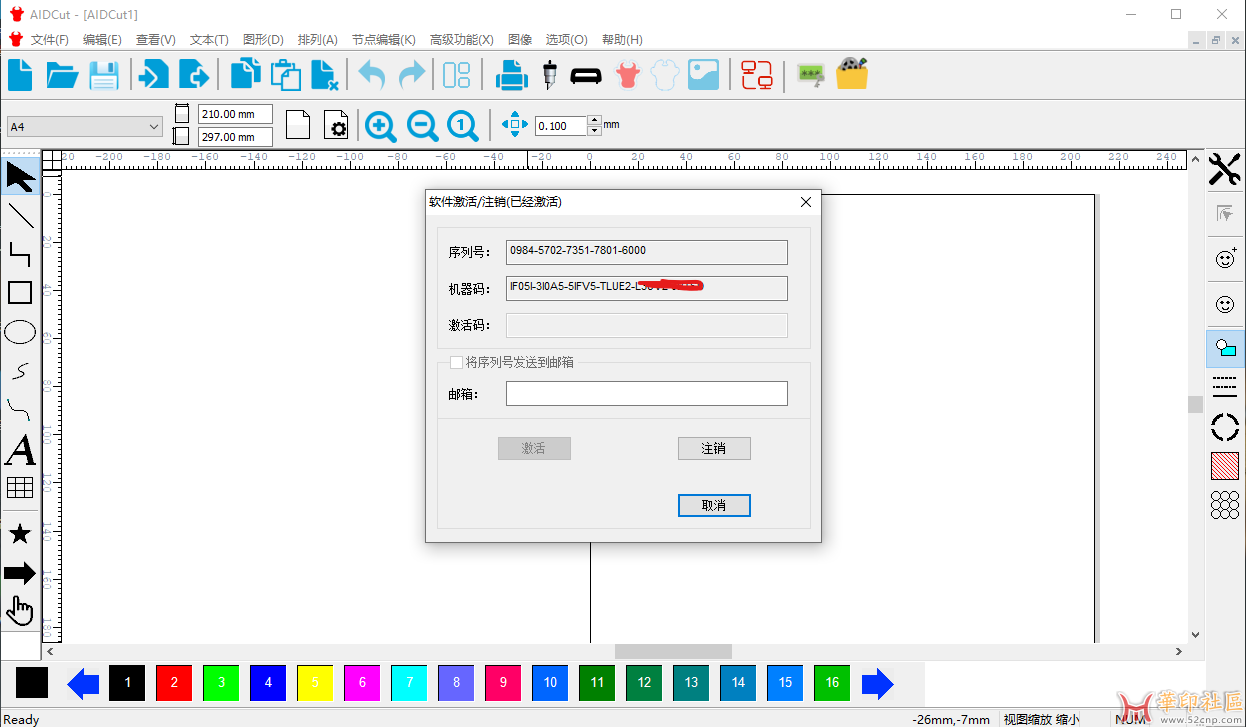Redo the last action
The height and width of the screenshot is (727, 1246).
pyautogui.click(x=412, y=75)
